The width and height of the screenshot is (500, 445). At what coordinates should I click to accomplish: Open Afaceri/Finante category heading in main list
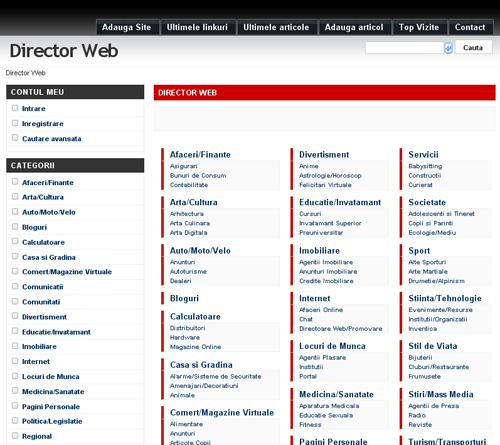pyautogui.click(x=200, y=155)
